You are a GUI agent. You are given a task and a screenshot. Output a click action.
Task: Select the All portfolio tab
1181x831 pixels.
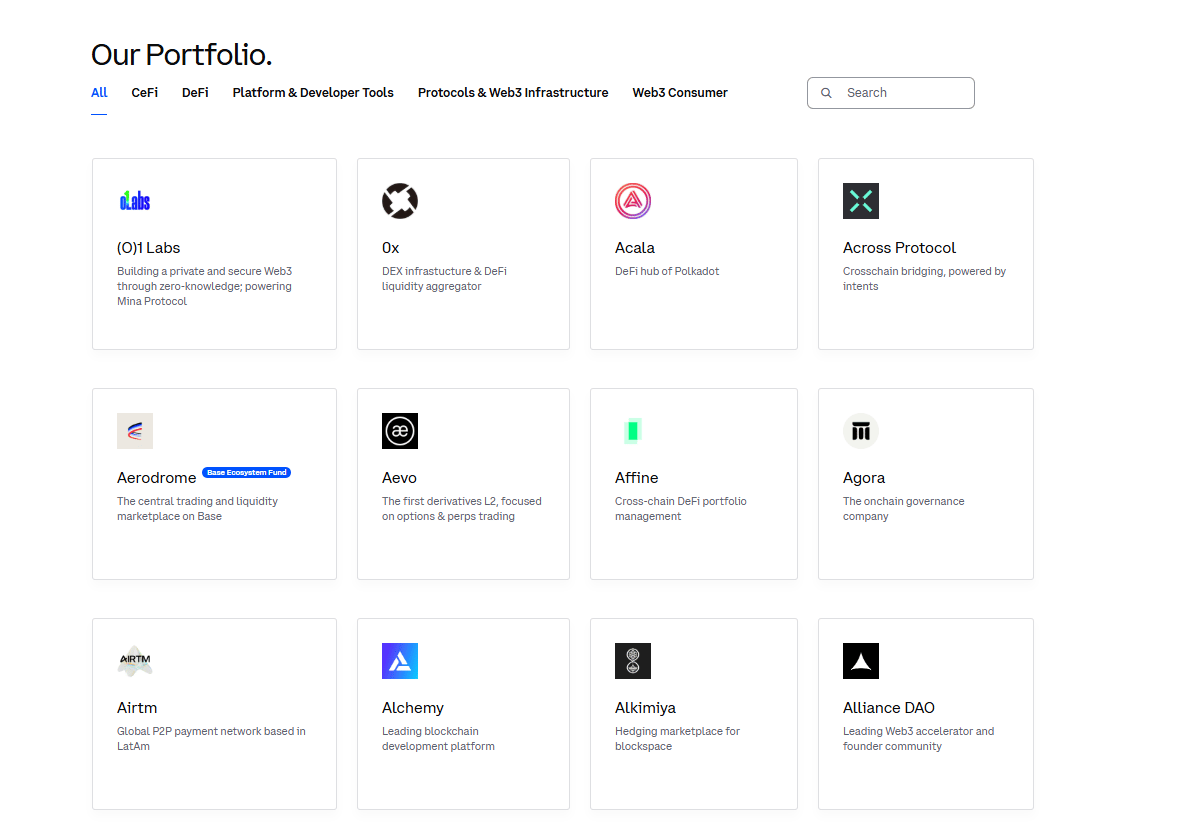99,93
